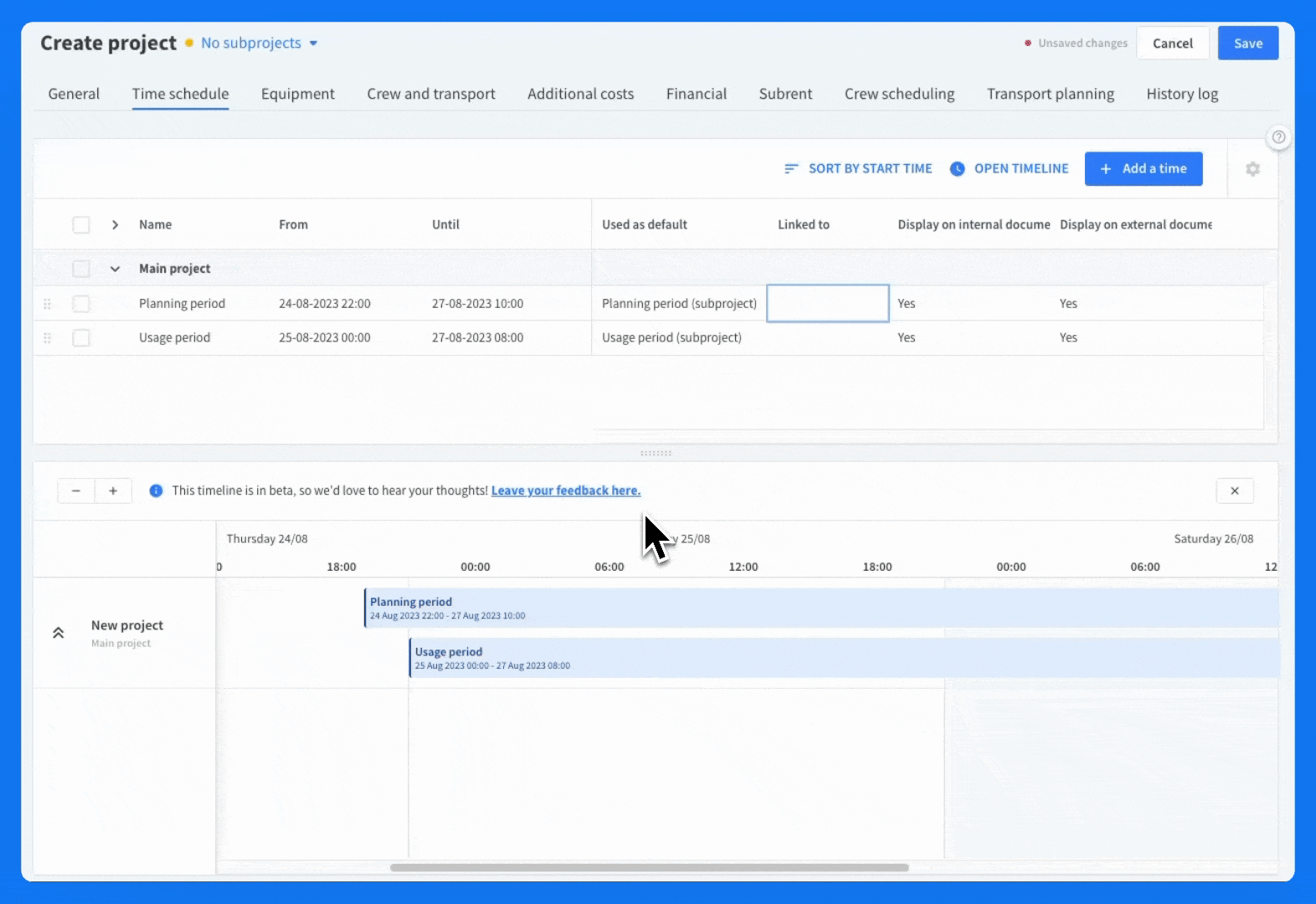Click the panel splitter handle above timeline
1316x904 pixels.
655,453
